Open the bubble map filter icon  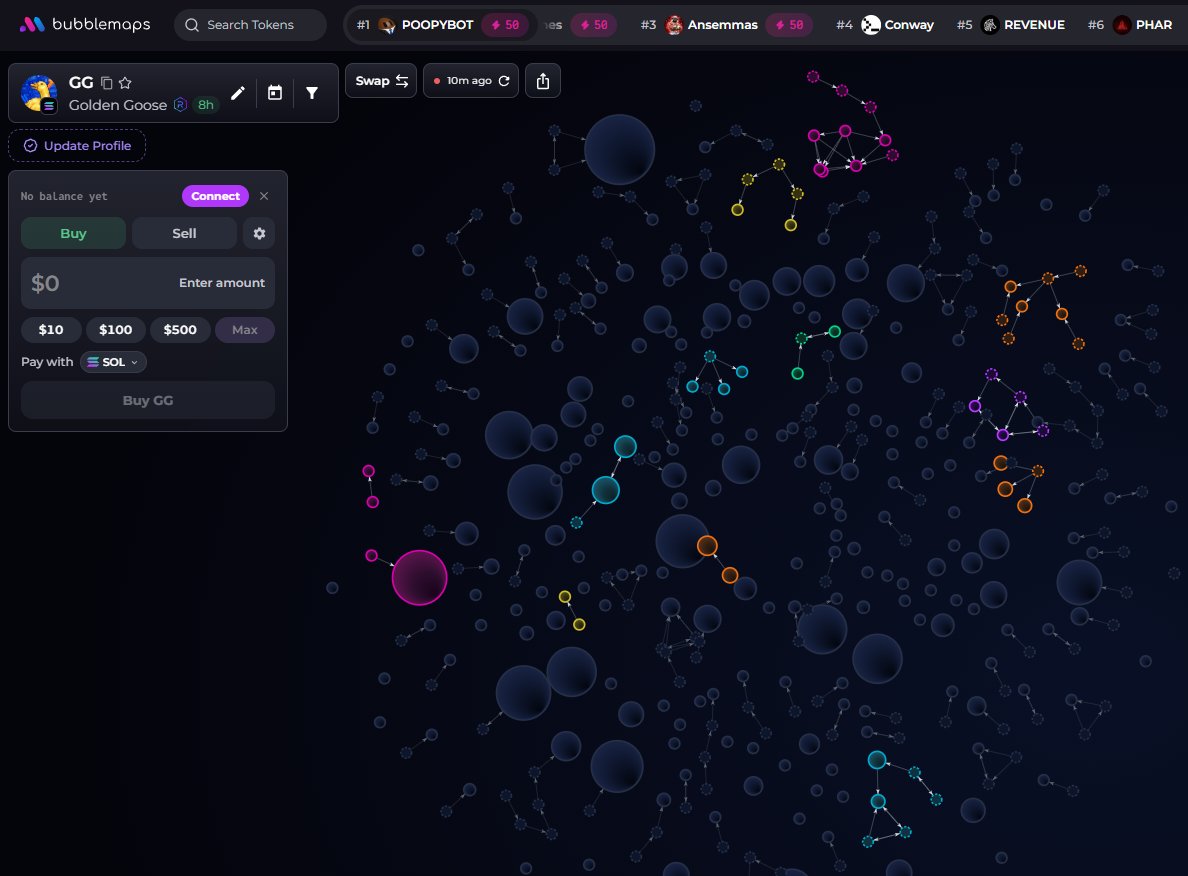(x=311, y=93)
